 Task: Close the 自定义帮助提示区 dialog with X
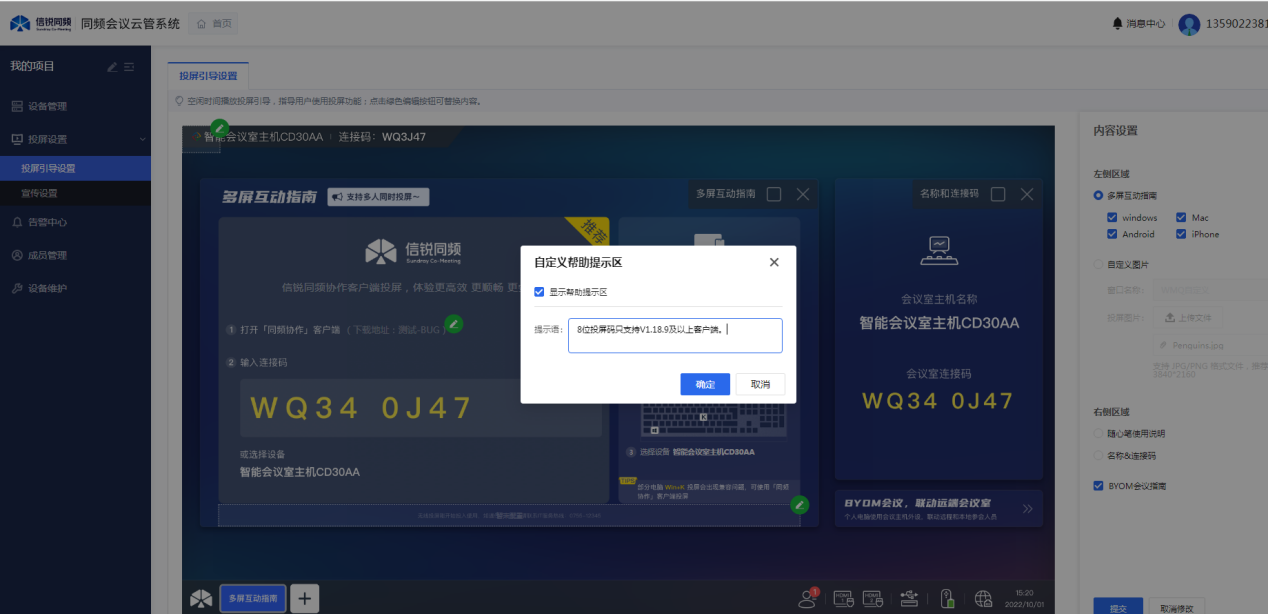click(x=774, y=262)
